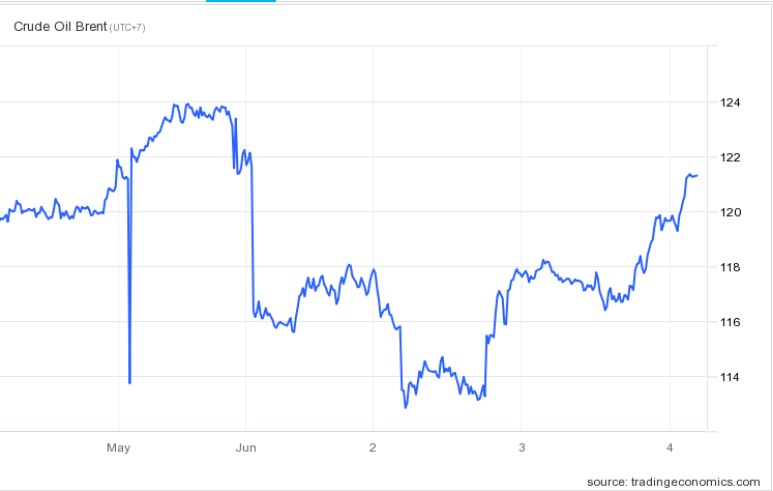Select the May label on date axis
Image resolution: width=773 pixels, height=491 pixels.
(x=119, y=446)
